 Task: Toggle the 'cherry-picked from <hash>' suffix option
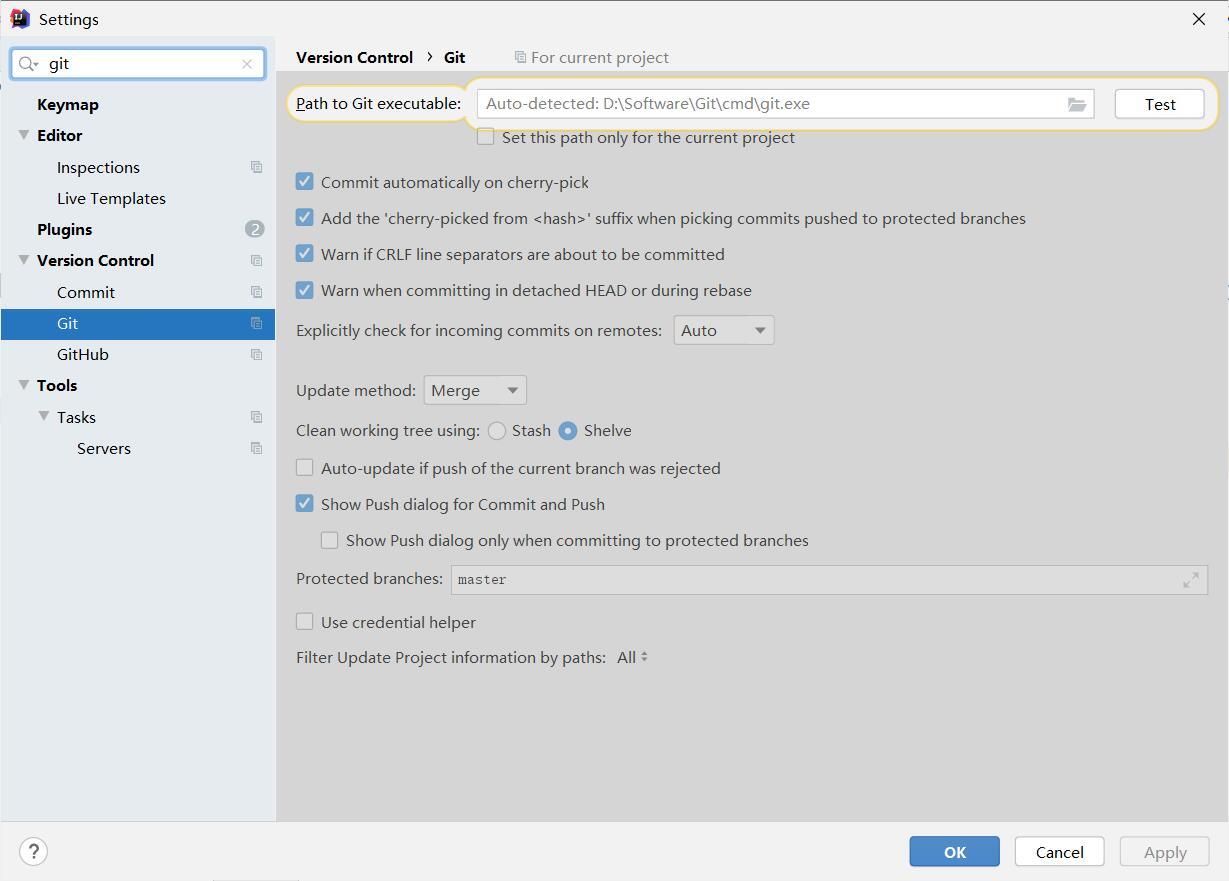click(x=305, y=218)
